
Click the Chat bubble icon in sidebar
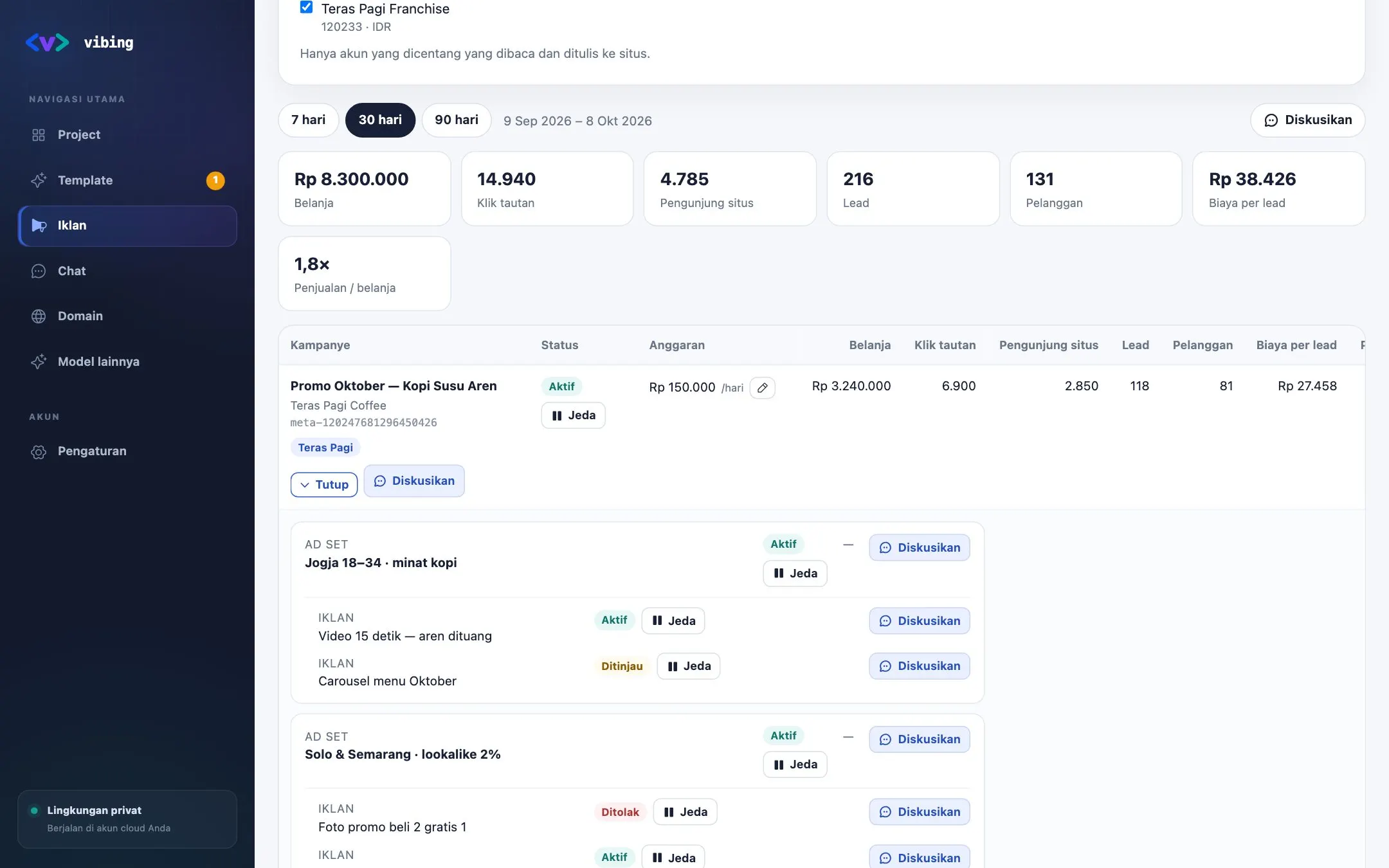tap(39, 271)
